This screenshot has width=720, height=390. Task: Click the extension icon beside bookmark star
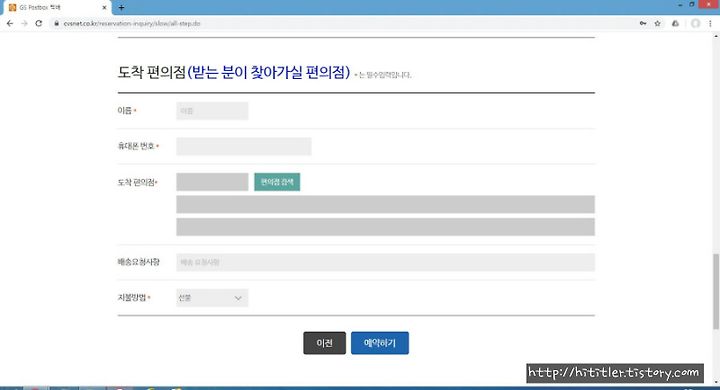click(675, 23)
